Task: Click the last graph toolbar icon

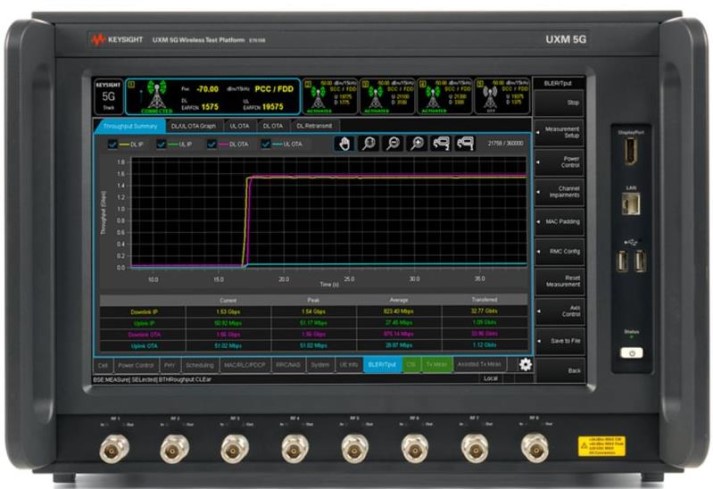Action: (x=465, y=144)
